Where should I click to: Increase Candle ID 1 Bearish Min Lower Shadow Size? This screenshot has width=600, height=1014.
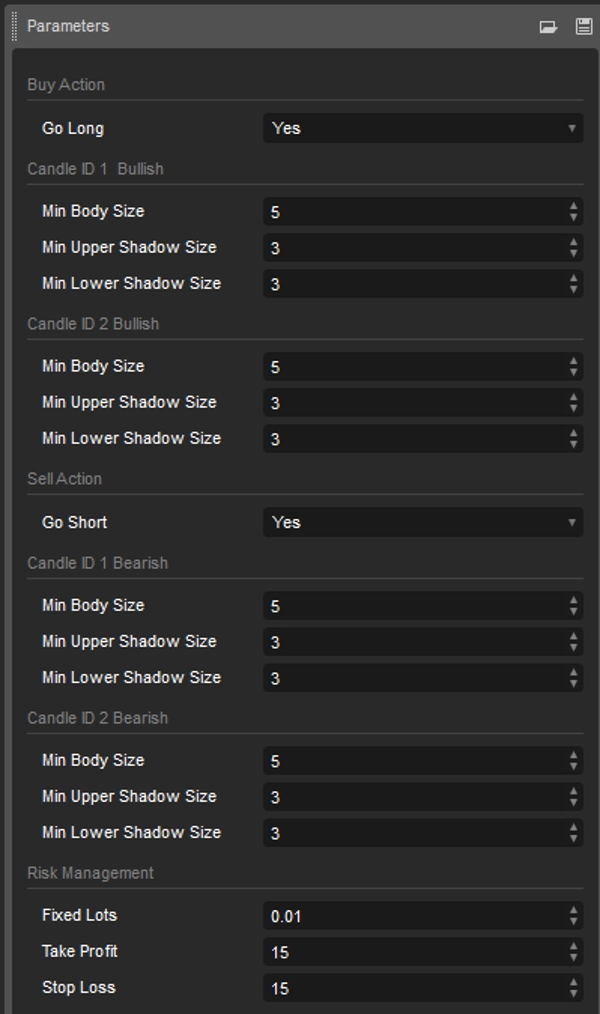pos(574,672)
